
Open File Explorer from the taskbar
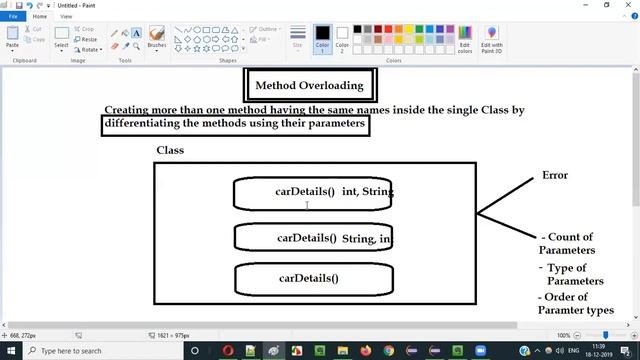[x=343, y=351]
